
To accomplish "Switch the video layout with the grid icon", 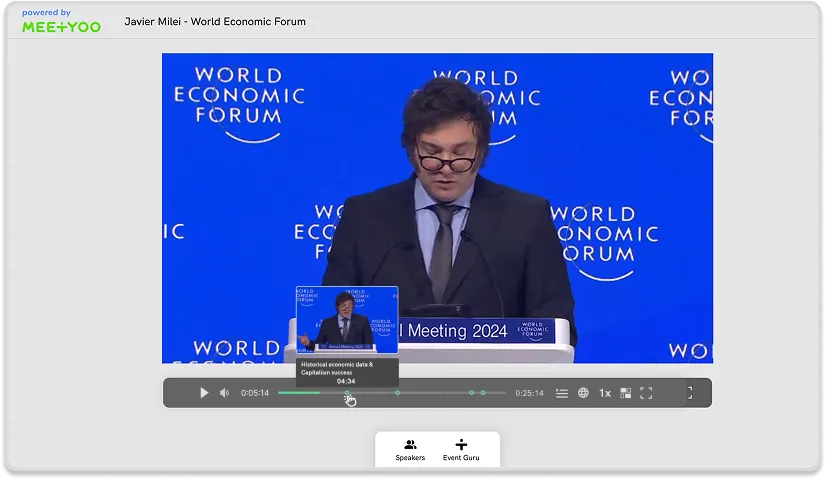I will 625,393.
